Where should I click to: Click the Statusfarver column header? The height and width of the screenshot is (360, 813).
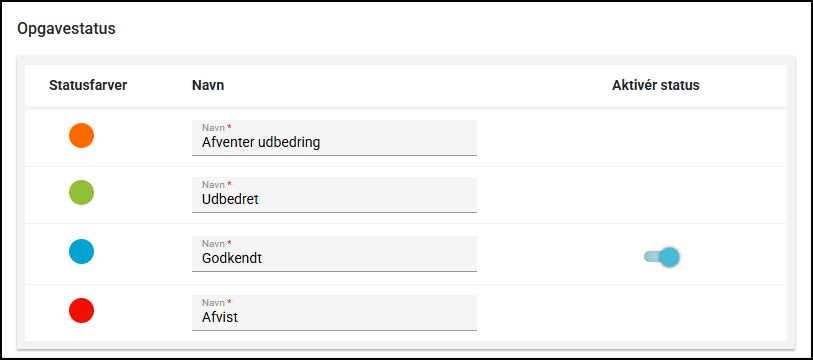tap(88, 86)
